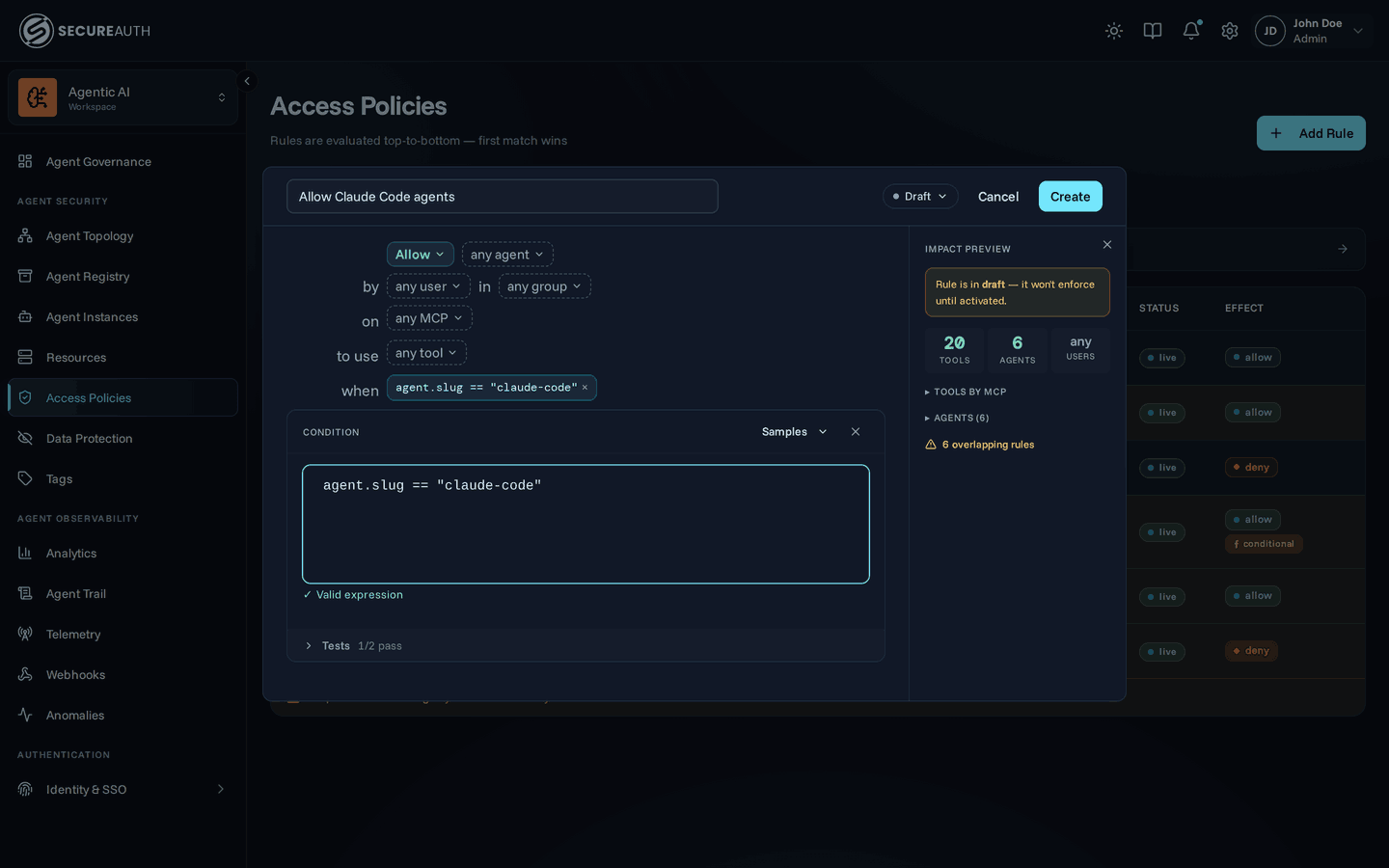Open the Agentic AI workspace switcher
Viewport: 1389px width, 868px height.
coord(123,97)
